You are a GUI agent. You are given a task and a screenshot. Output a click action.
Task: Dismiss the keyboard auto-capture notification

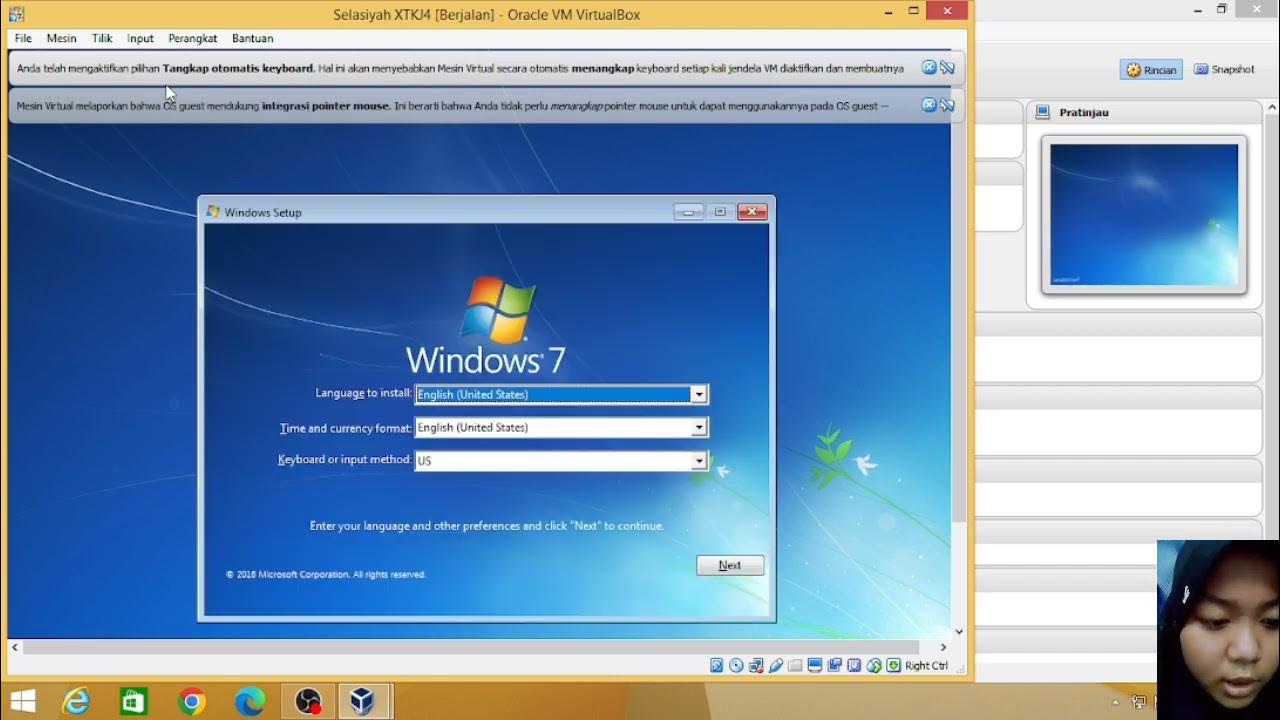929,68
